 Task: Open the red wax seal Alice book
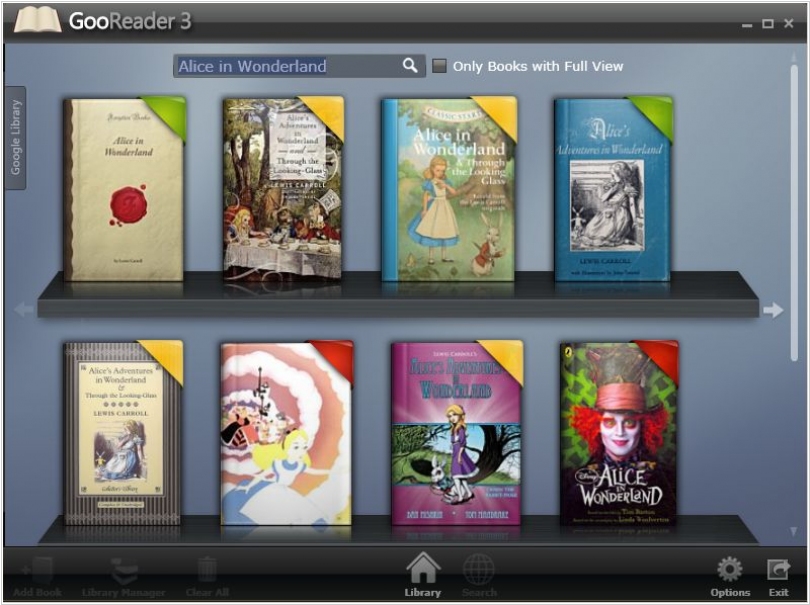click(124, 190)
